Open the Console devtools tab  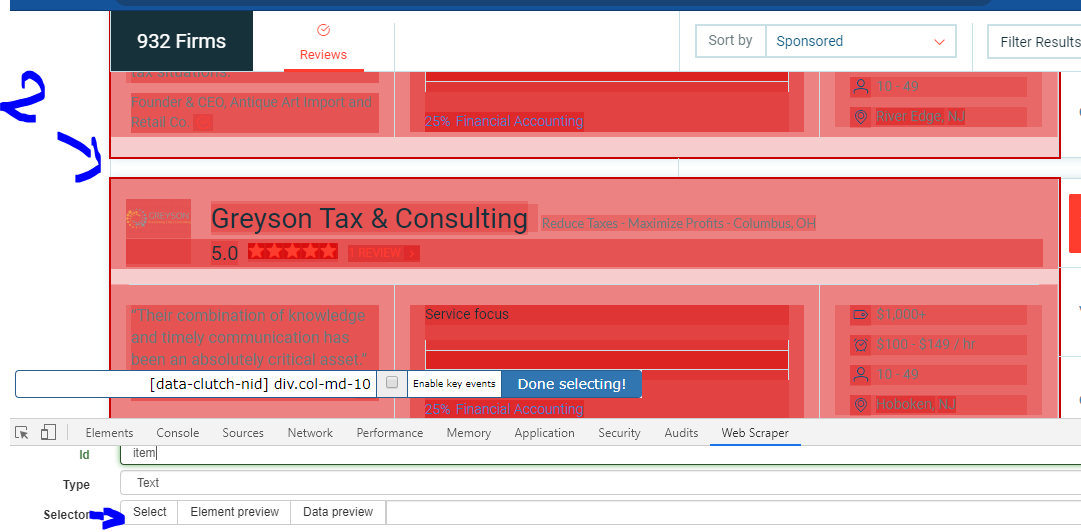click(178, 433)
